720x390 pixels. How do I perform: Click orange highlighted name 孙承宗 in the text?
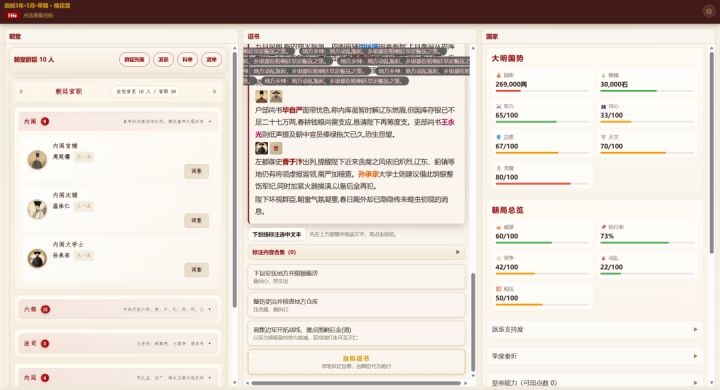tap(368, 174)
